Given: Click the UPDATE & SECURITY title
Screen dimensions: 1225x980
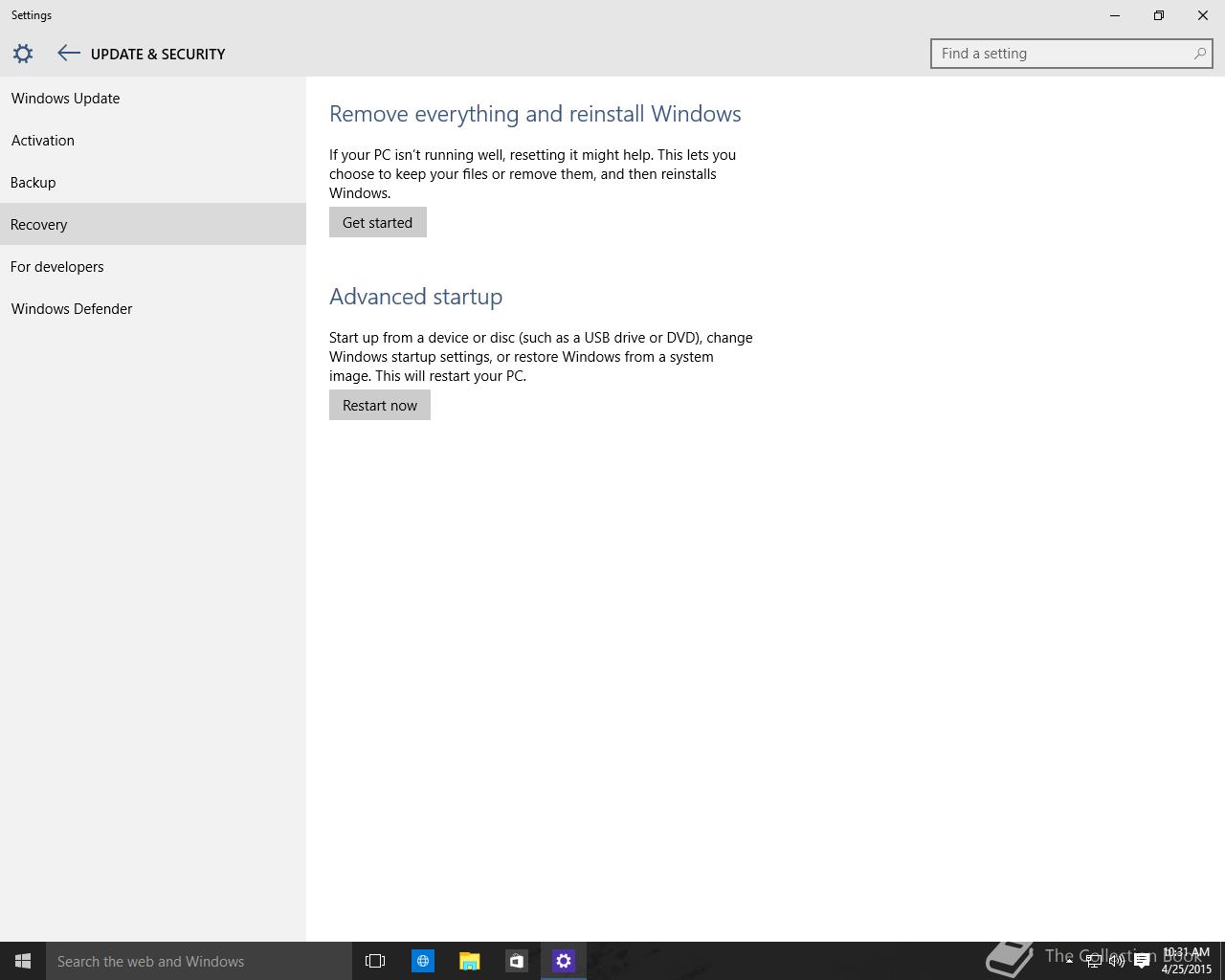Looking at the screenshot, I should pos(158,55).
